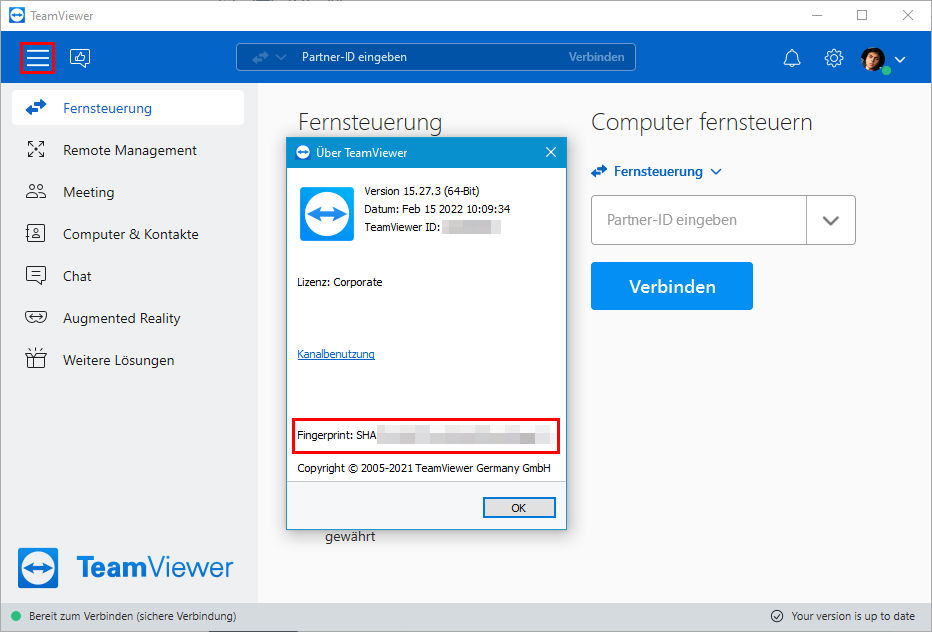Click TeamViewer logo in About dialog
This screenshot has height=632, width=932.
coord(327,214)
